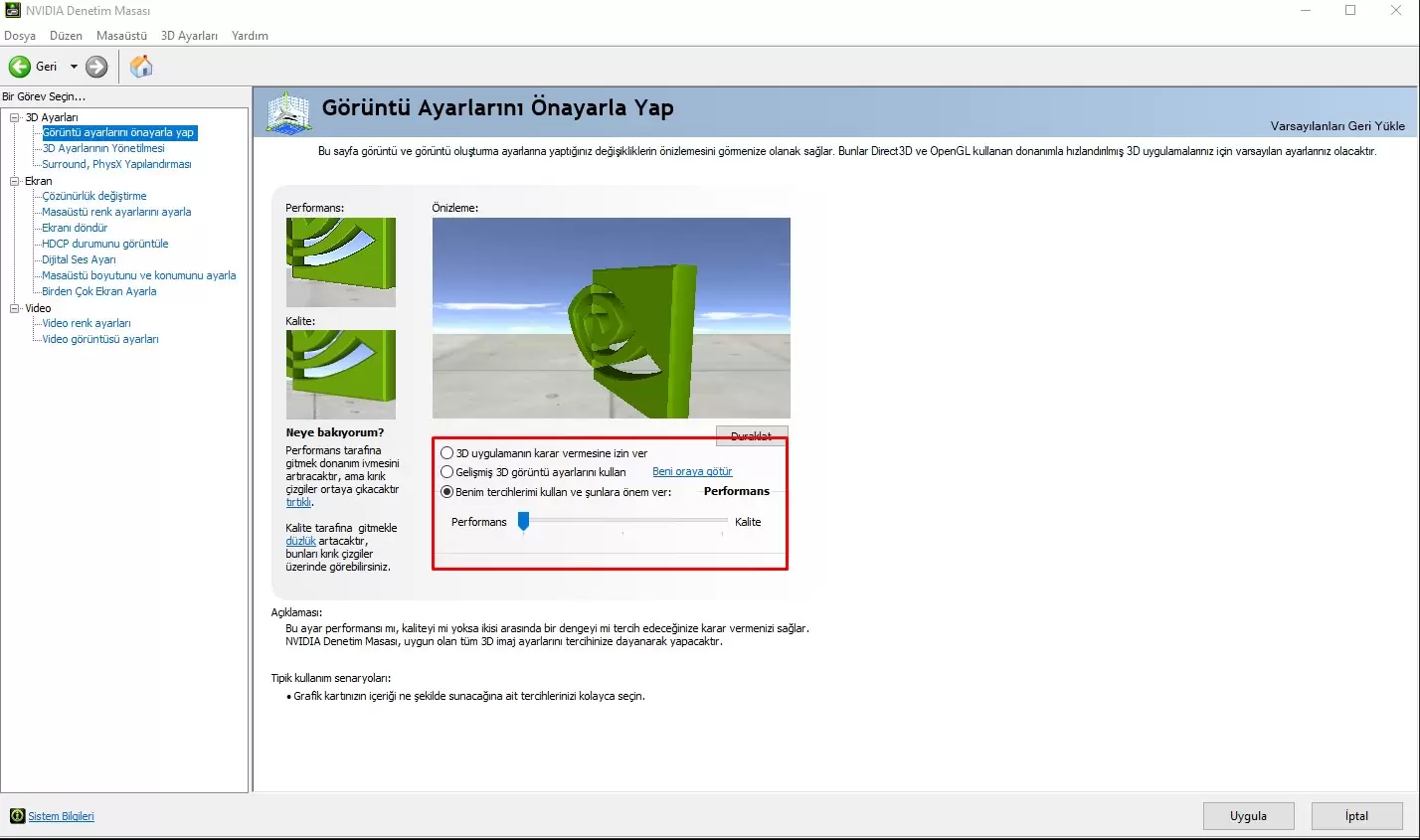Select Benim tercihlerimi kullan radio option
1420x840 pixels.
(447, 492)
